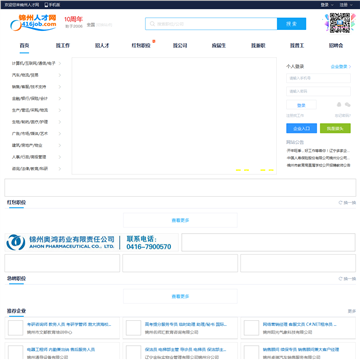
Task: Click the 忘记密码 link
Action: (343, 116)
